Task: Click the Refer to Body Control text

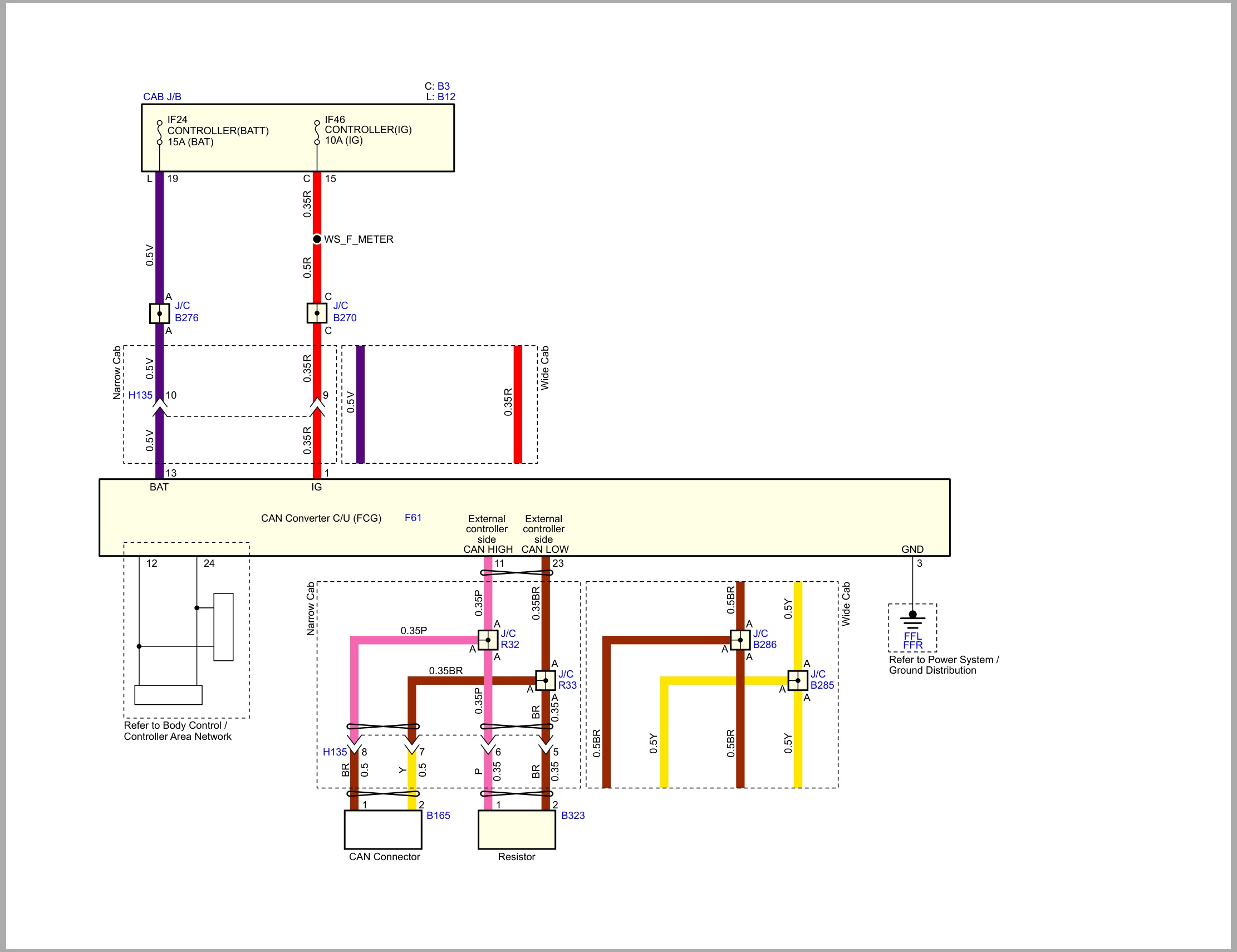Action: [178, 731]
